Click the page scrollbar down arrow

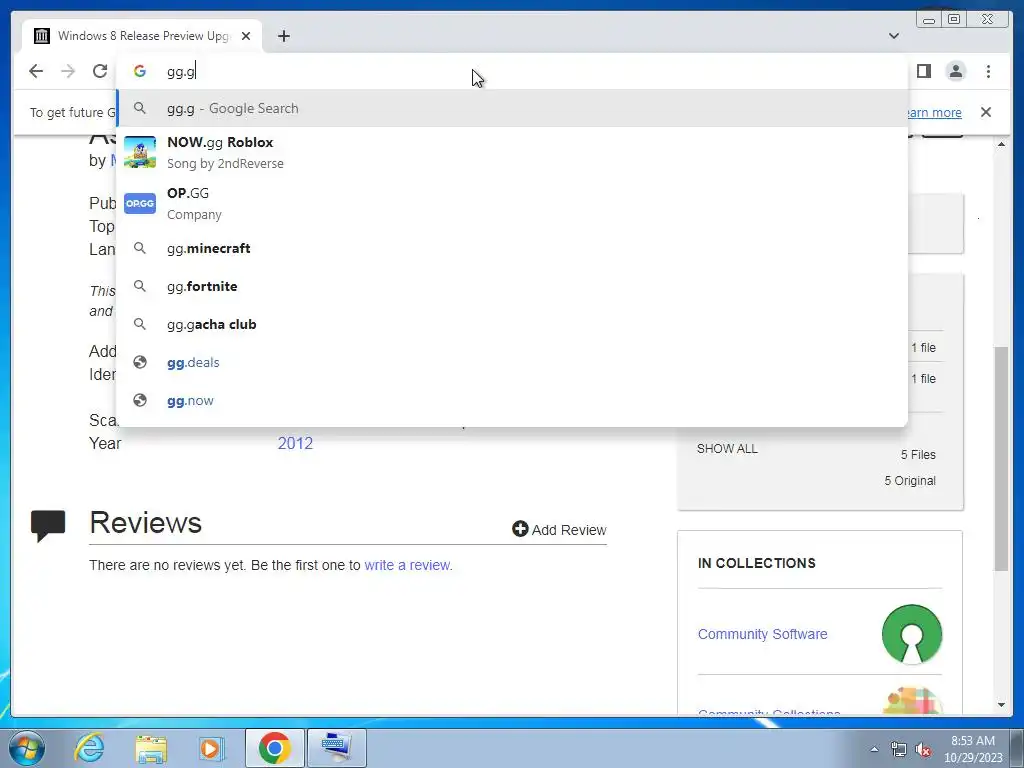click(x=1001, y=705)
